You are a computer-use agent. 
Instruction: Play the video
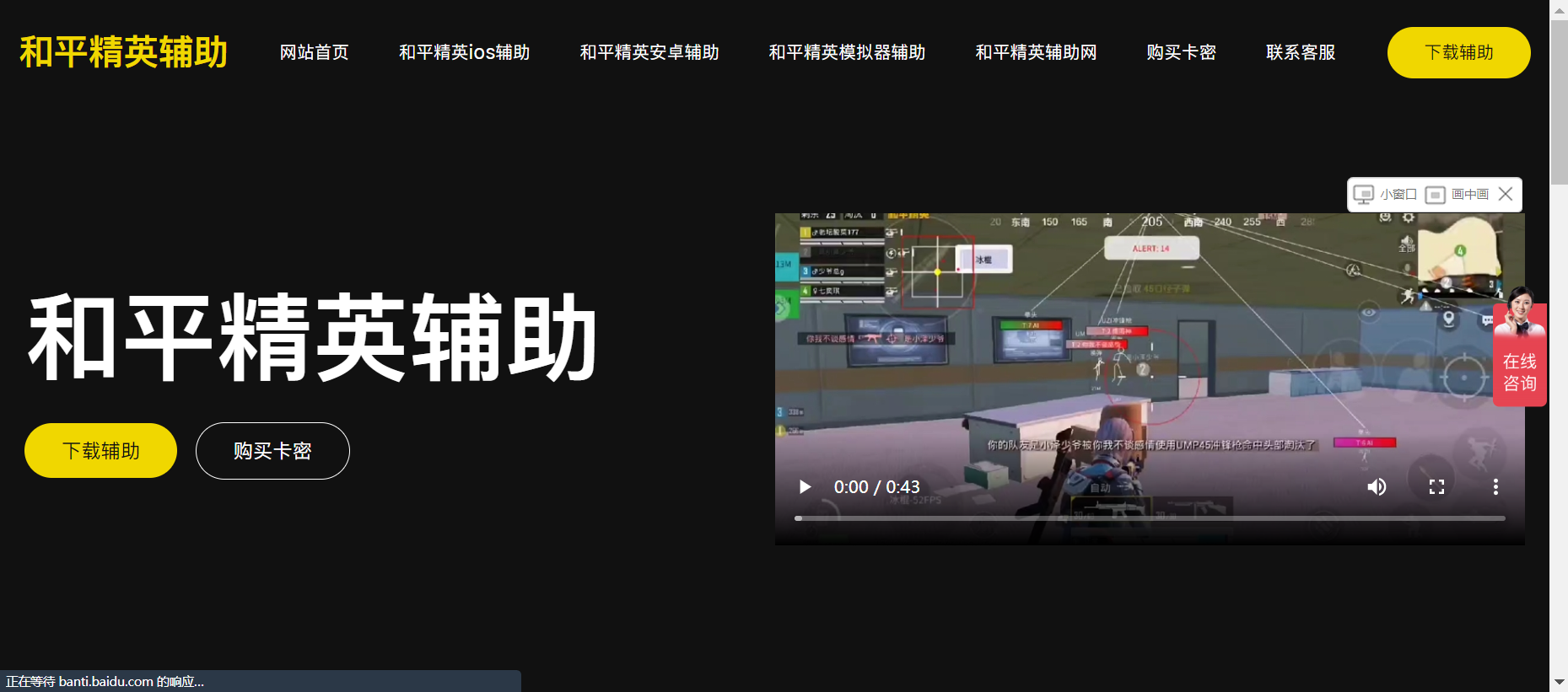(805, 487)
